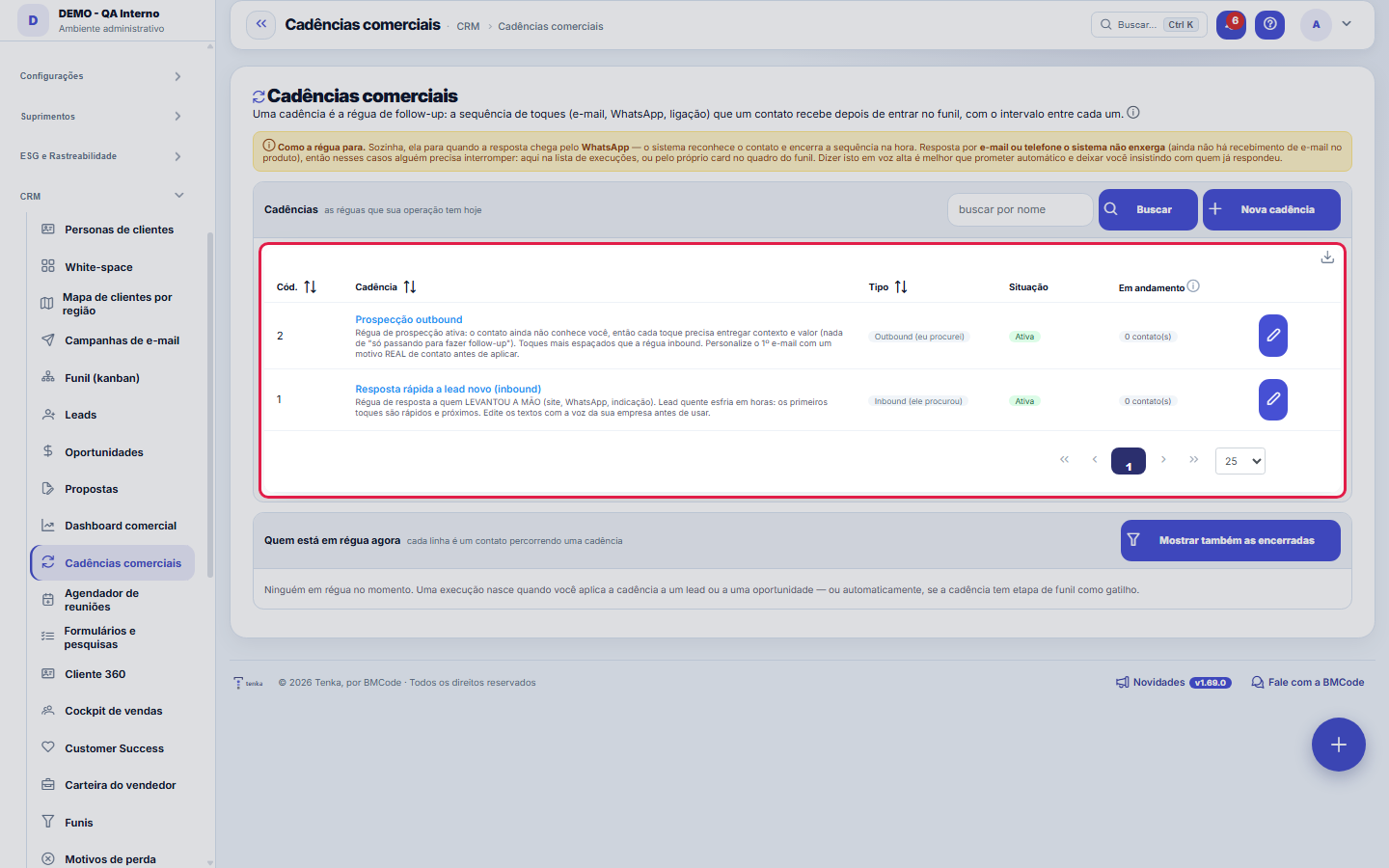This screenshot has height=868, width=1389.
Task: Expand ESG e Rastreabilidade section
Action: (101, 156)
